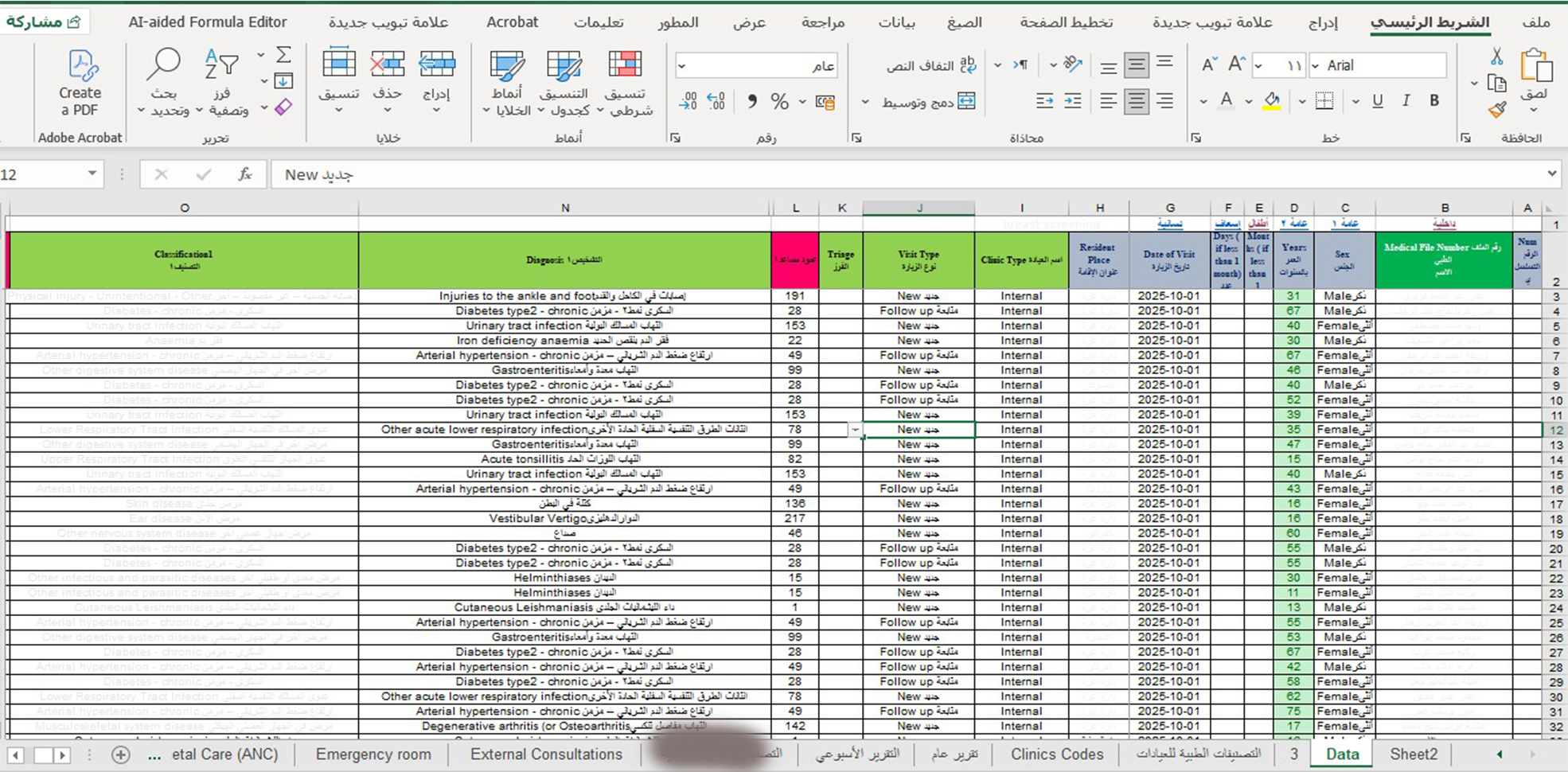The width and height of the screenshot is (1568, 772).
Task: Open the Arial font name dropdown
Action: pyautogui.click(x=1315, y=65)
